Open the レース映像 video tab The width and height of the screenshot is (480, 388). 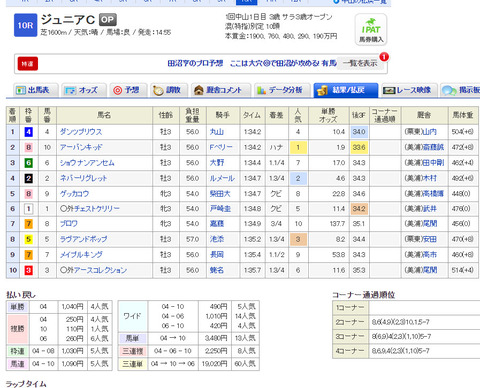coord(409,90)
